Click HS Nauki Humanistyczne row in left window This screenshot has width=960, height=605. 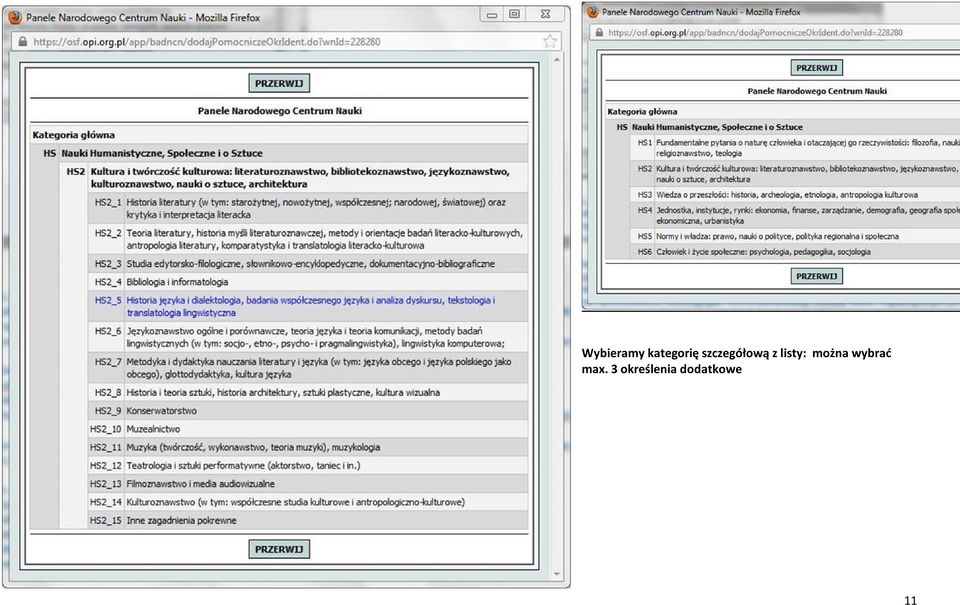pos(279,153)
